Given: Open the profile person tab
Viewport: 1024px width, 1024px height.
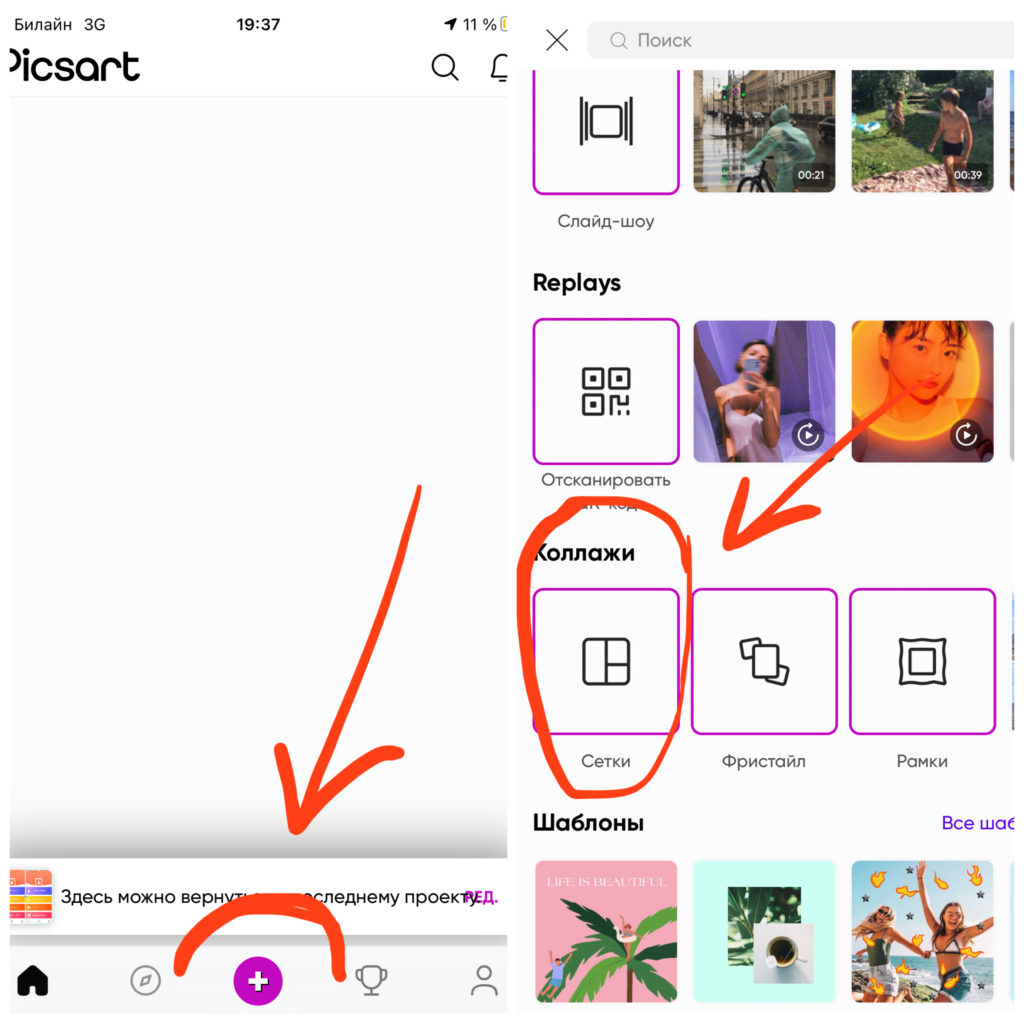Looking at the screenshot, I should (x=484, y=980).
